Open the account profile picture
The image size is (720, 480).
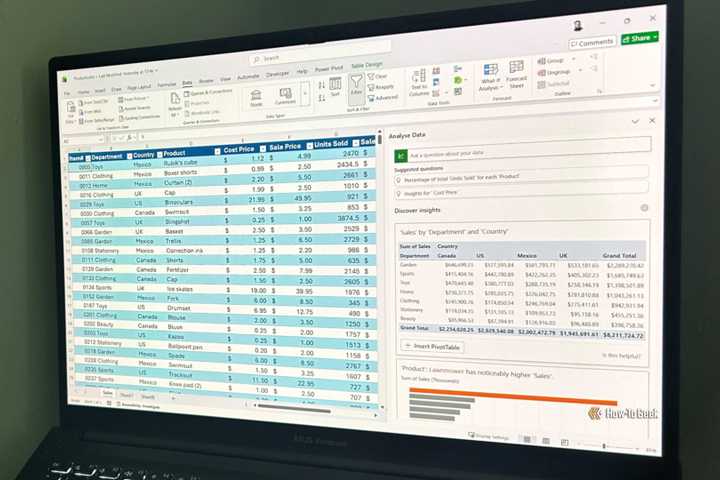coord(578,25)
